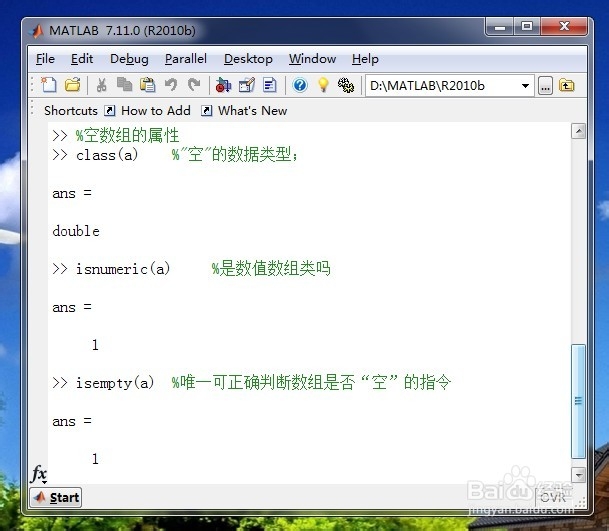Viewport: 609px width, 531px height.
Task: Click the How to Add link
Action: (x=156, y=111)
